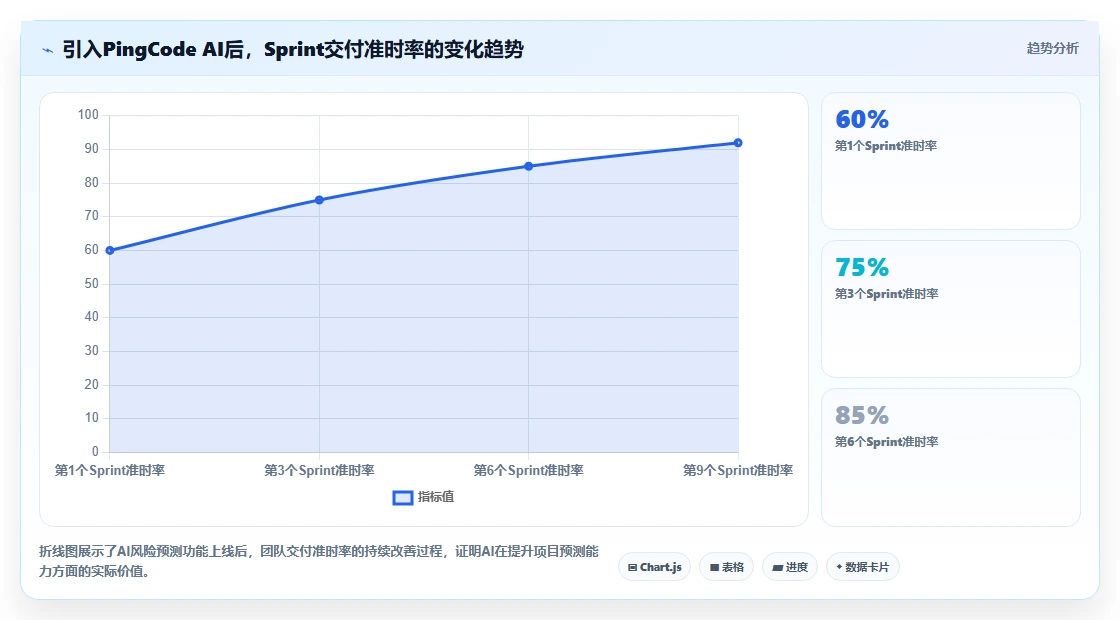
Task: Toggle the 指标值 legend swatch
Action: [x=403, y=498]
